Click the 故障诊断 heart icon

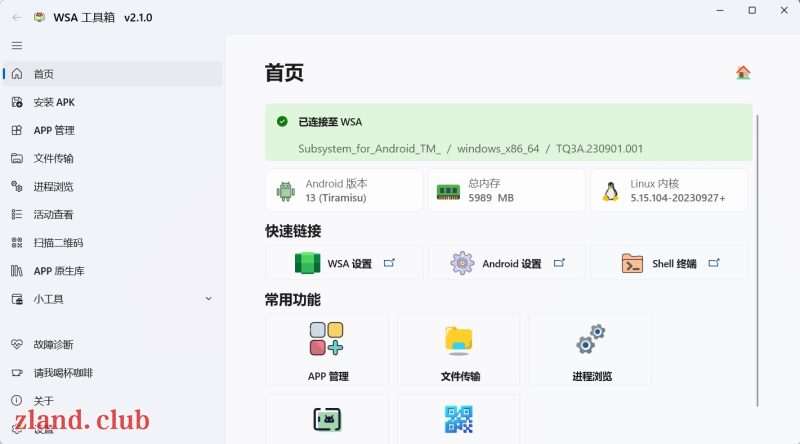[x=17, y=344]
